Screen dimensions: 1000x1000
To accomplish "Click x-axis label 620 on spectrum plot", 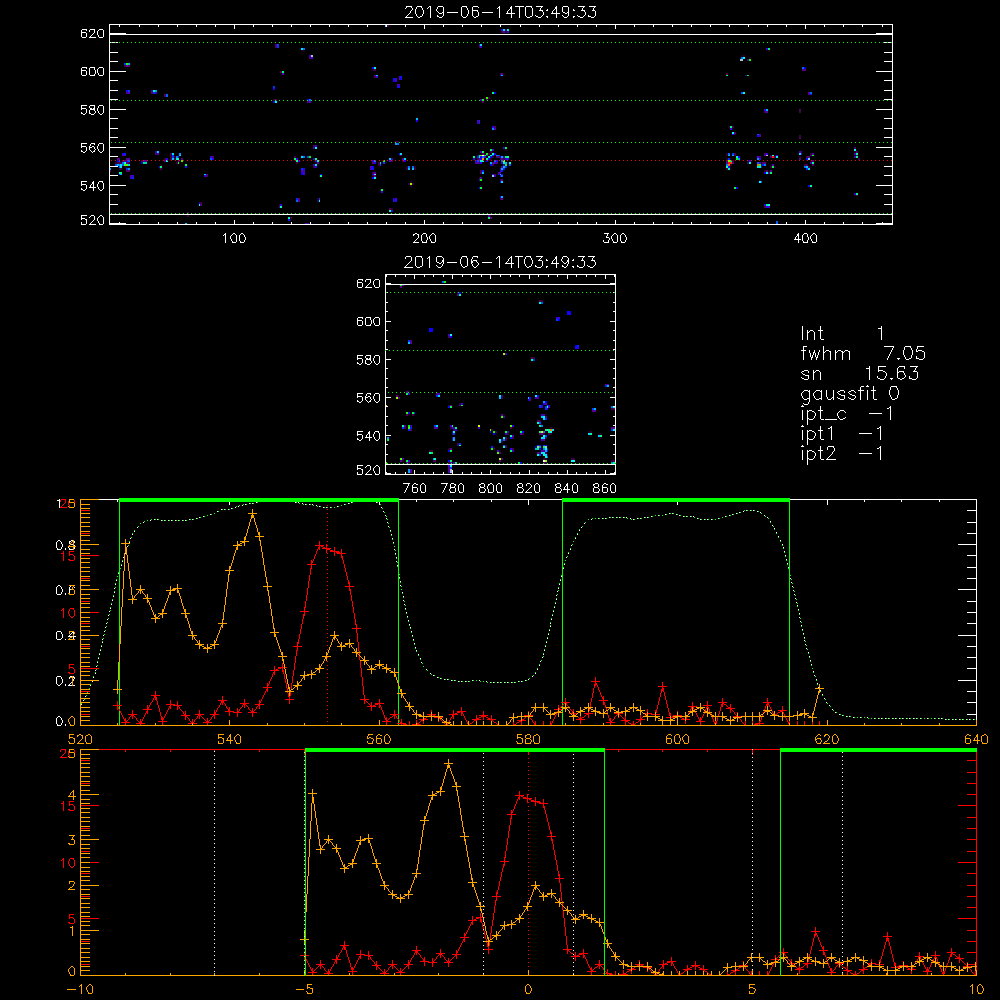I will pos(827,740).
